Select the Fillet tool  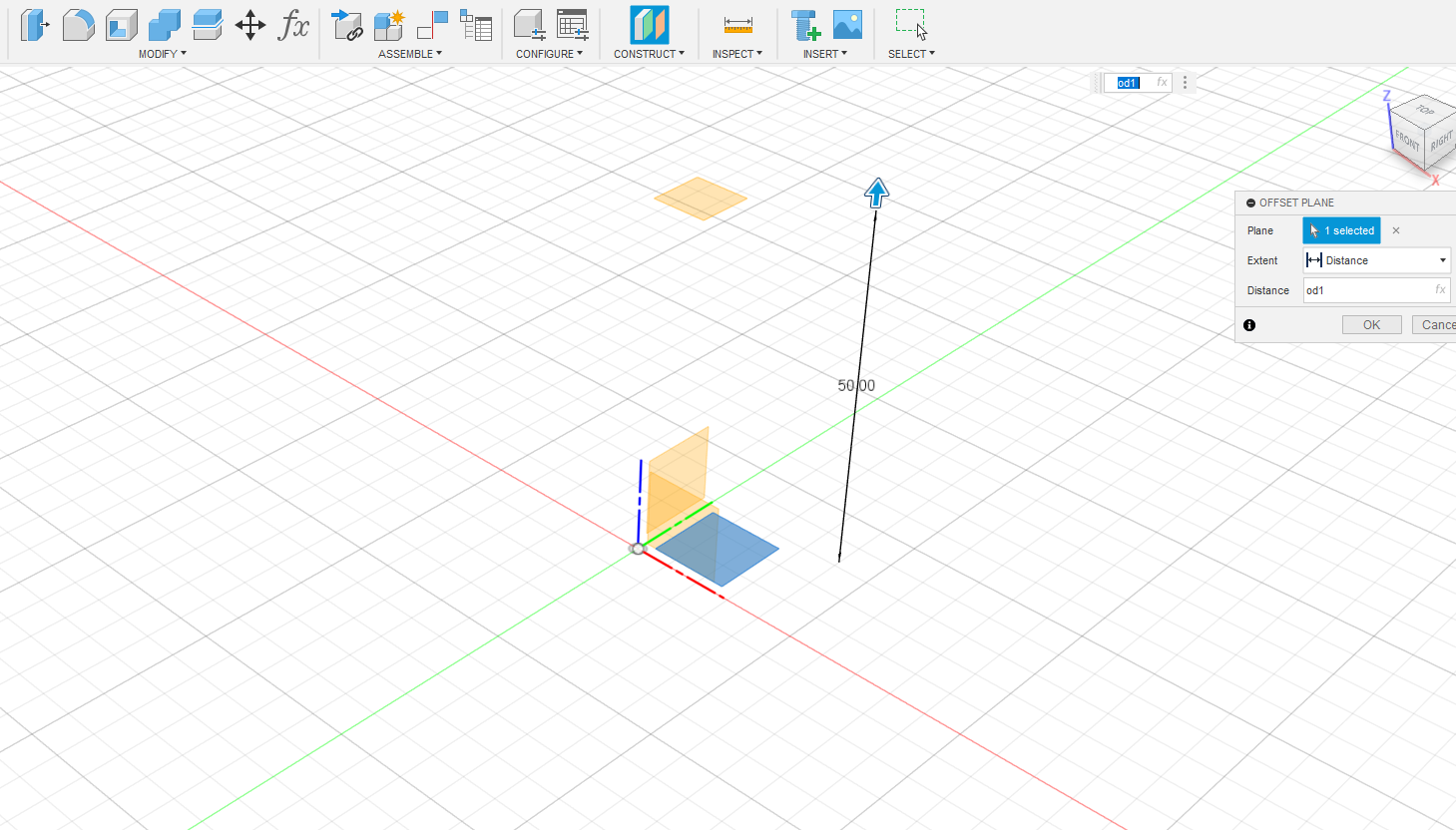(x=78, y=25)
